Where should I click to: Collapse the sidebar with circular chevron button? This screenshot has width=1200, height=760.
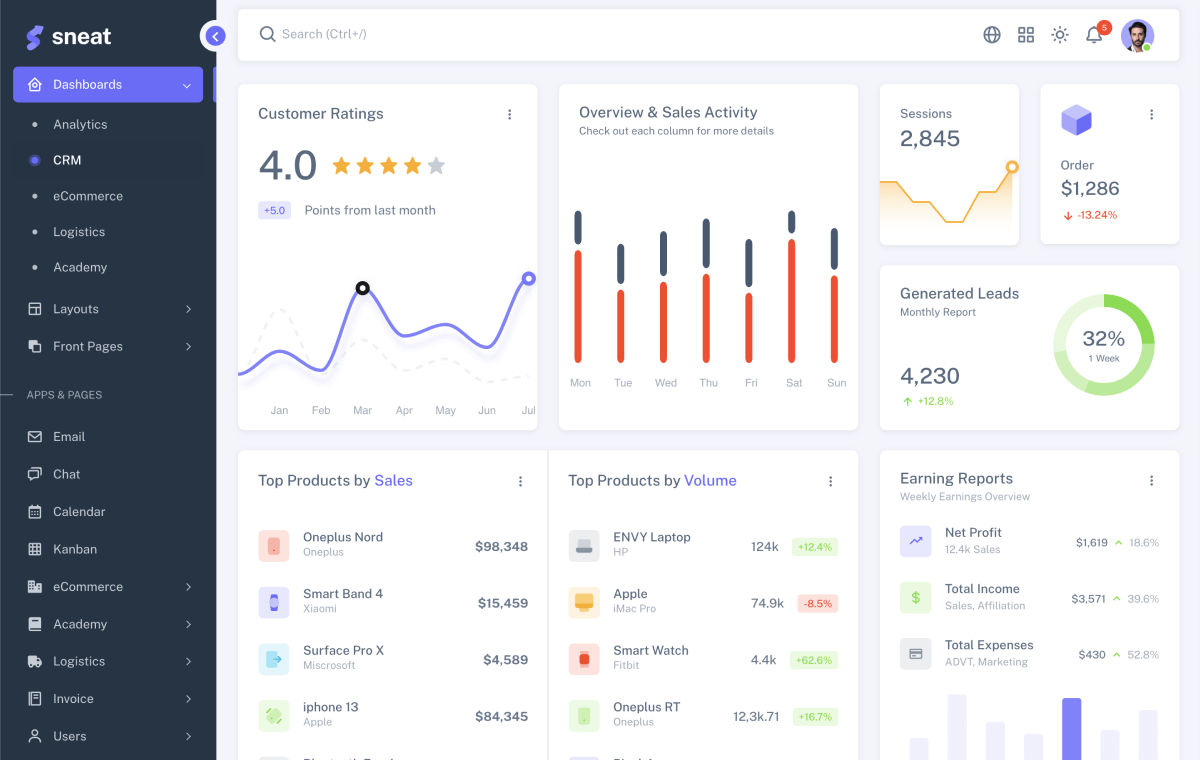click(214, 35)
